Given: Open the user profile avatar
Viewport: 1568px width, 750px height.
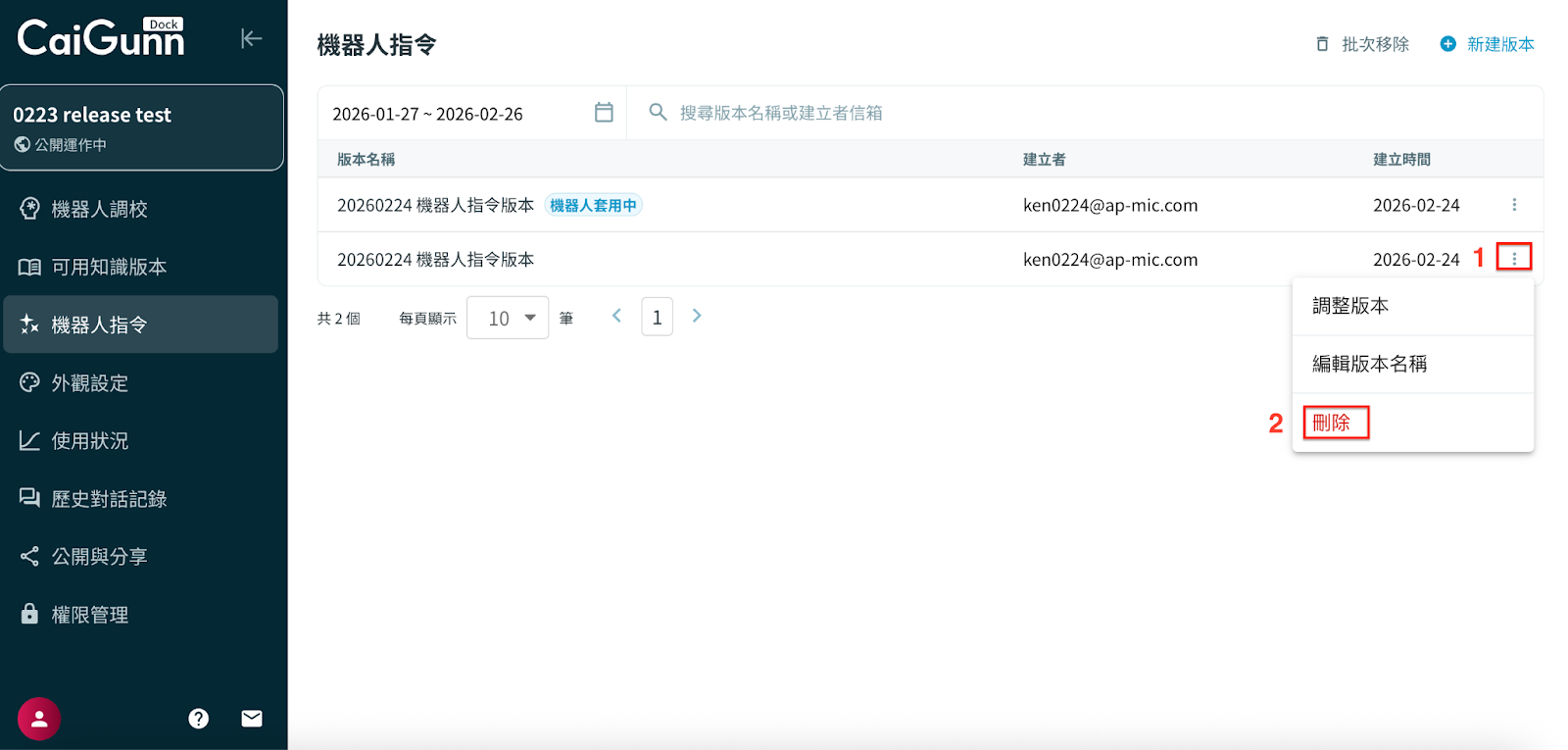Looking at the screenshot, I should click(39, 719).
